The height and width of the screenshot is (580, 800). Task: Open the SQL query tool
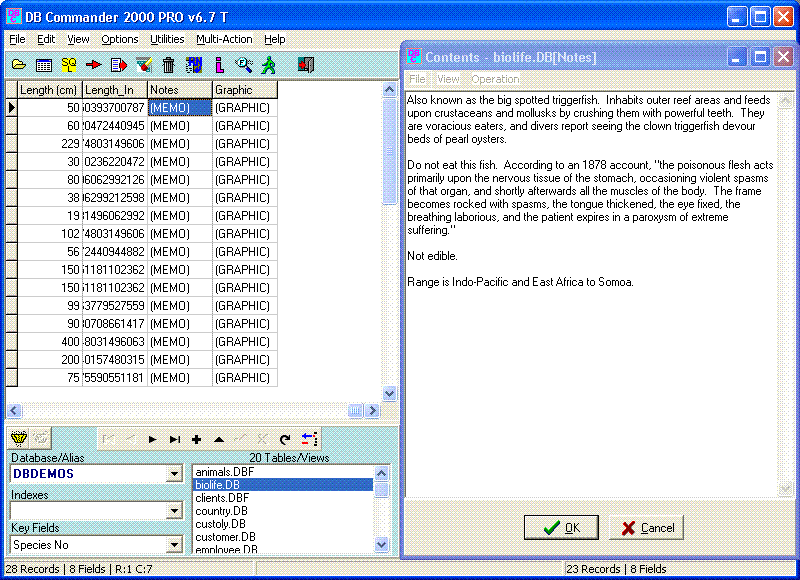click(69, 65)
